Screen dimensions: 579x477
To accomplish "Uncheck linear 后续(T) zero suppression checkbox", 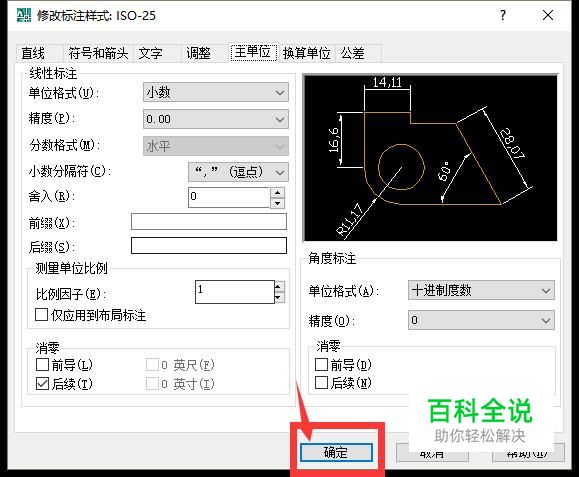I will pyautogui.click(x=42, y=384).
